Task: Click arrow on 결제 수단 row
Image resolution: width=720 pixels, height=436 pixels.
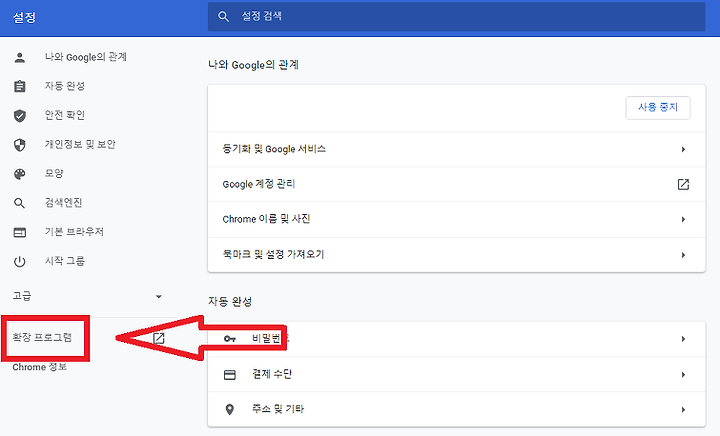Action: [x=683, y=375]
